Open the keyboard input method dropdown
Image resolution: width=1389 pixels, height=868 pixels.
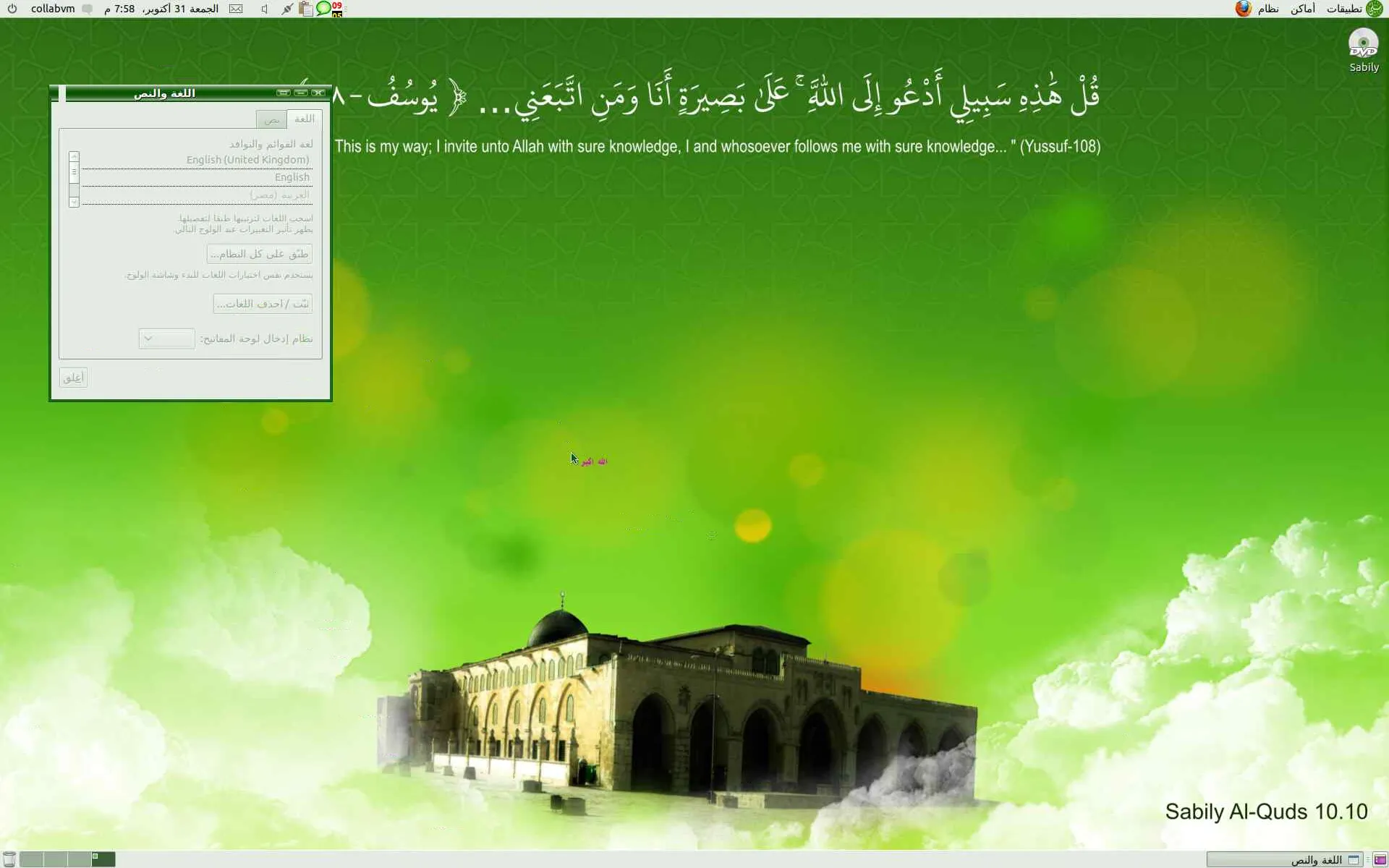[x=166, y=339]
